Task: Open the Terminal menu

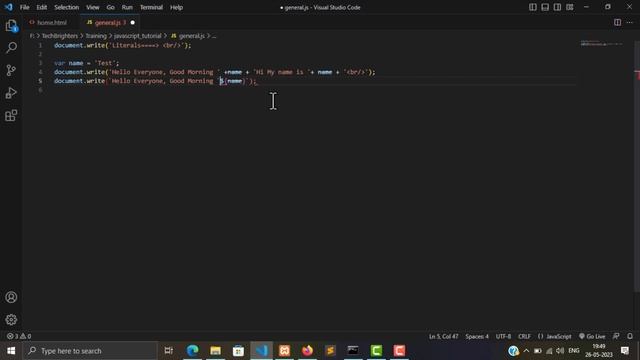Action: (151, 7)
